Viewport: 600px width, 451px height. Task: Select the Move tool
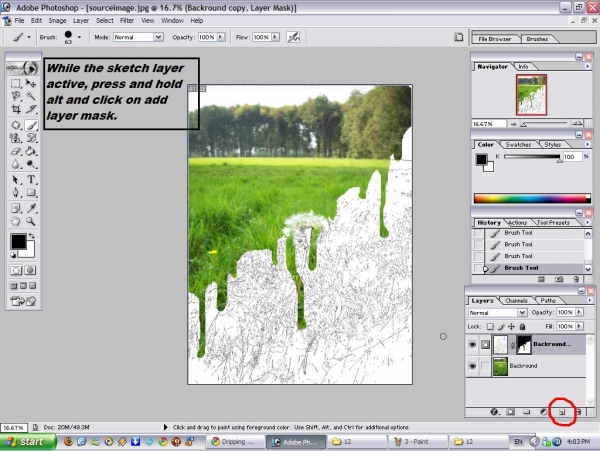point(31,83)
